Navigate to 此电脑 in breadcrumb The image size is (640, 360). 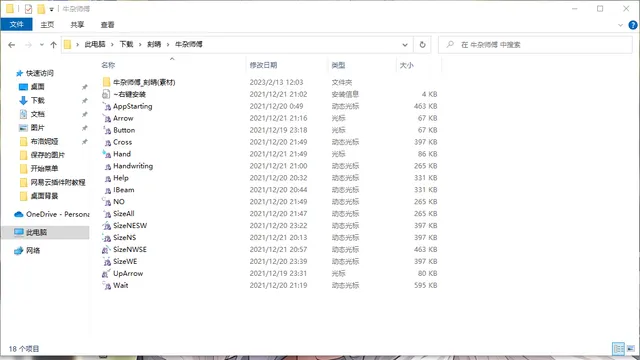tap(95, 44)
